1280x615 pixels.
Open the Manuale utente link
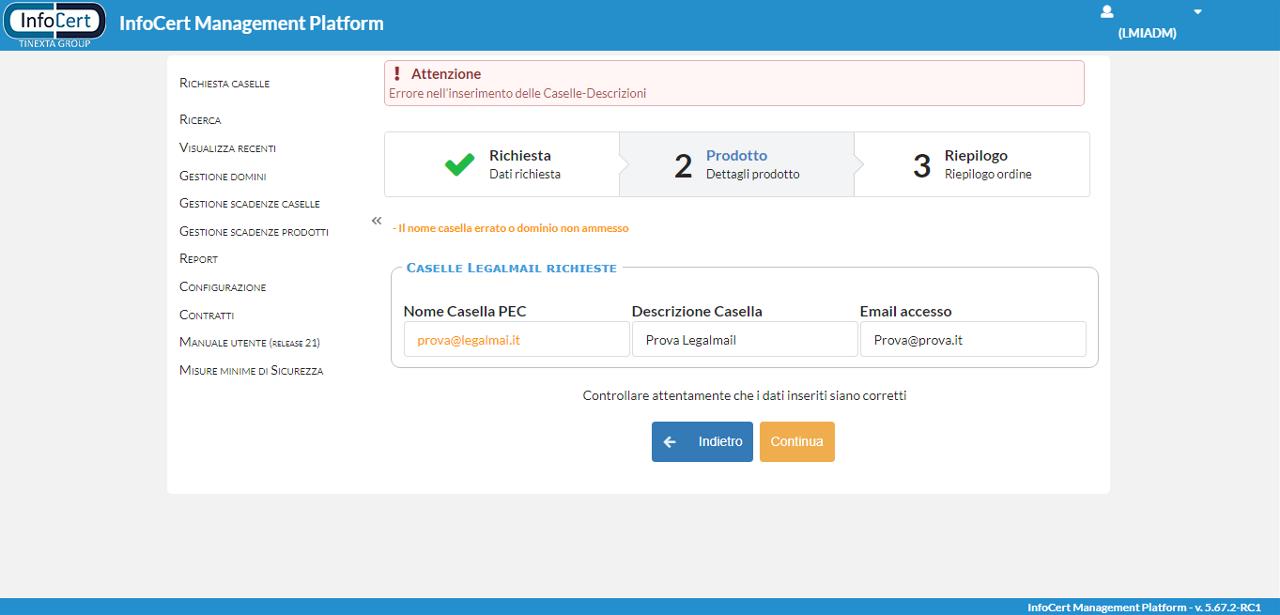pos(249,342)
